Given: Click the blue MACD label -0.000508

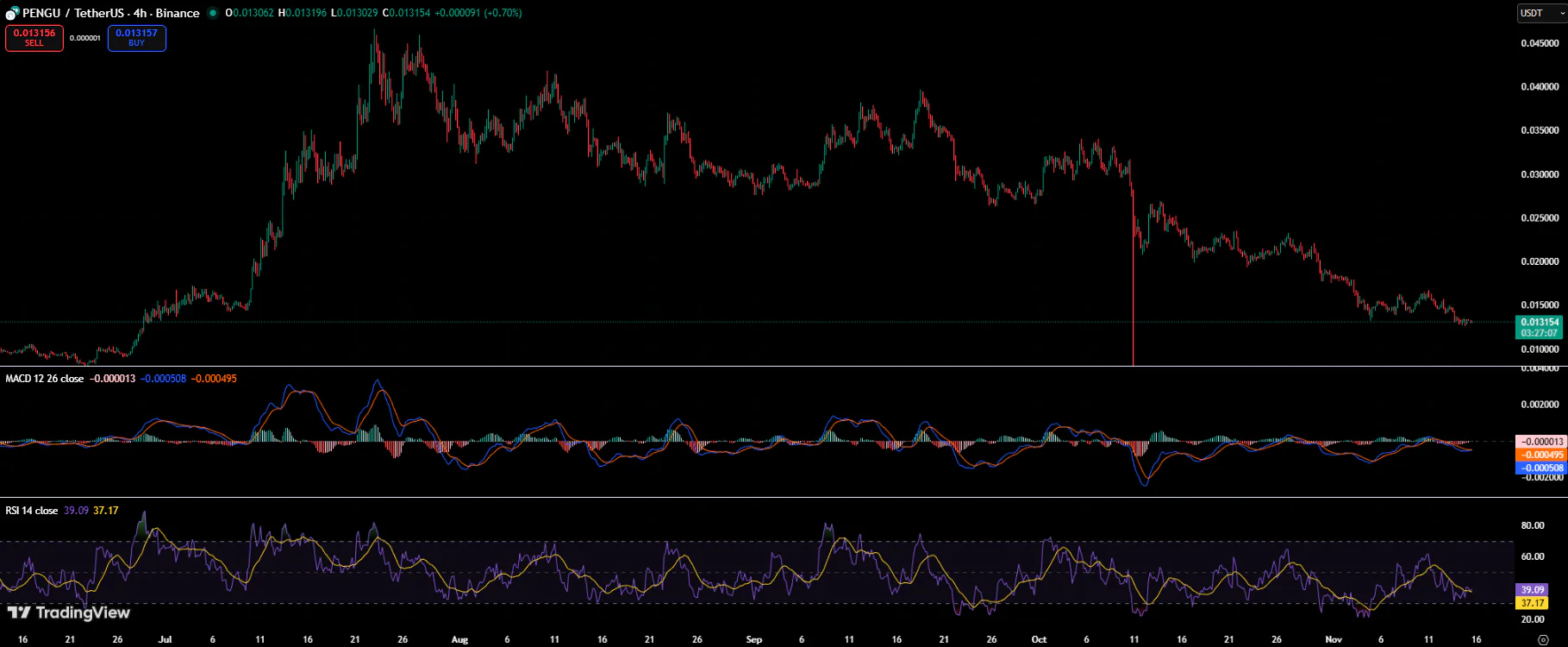Looking at the screenshot, I should (1540, 468).
